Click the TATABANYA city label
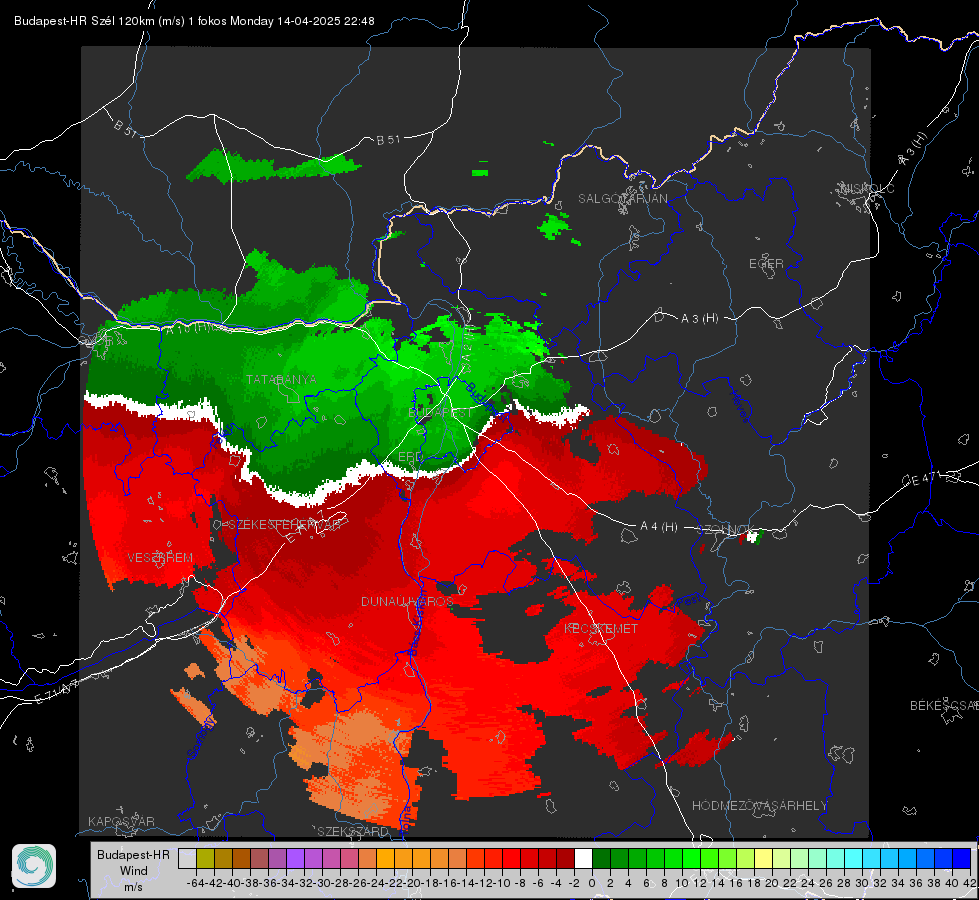This screenshot has width=979, height=900. pyautogui.click(x=281, y=380)
